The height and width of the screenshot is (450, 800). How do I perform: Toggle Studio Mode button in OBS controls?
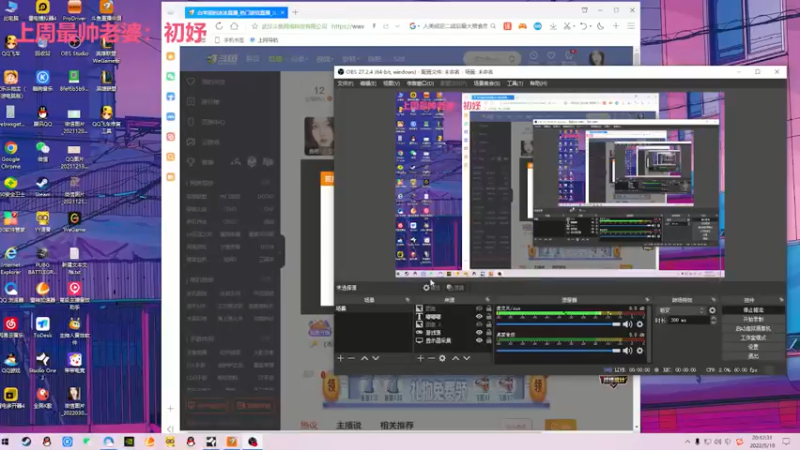click(x=753, y=338)
